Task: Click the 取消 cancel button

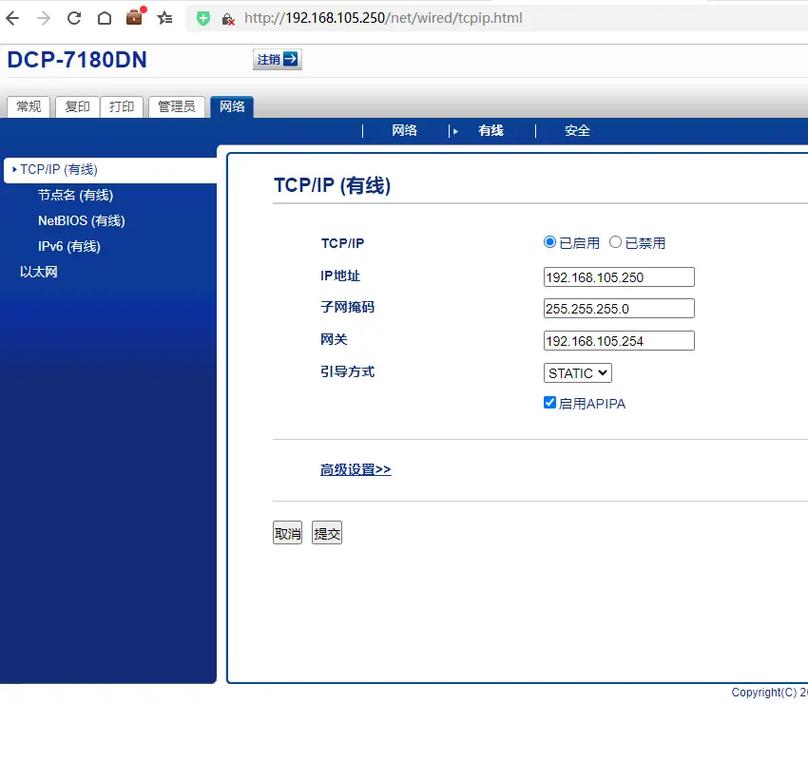Action: pos(288,532)
